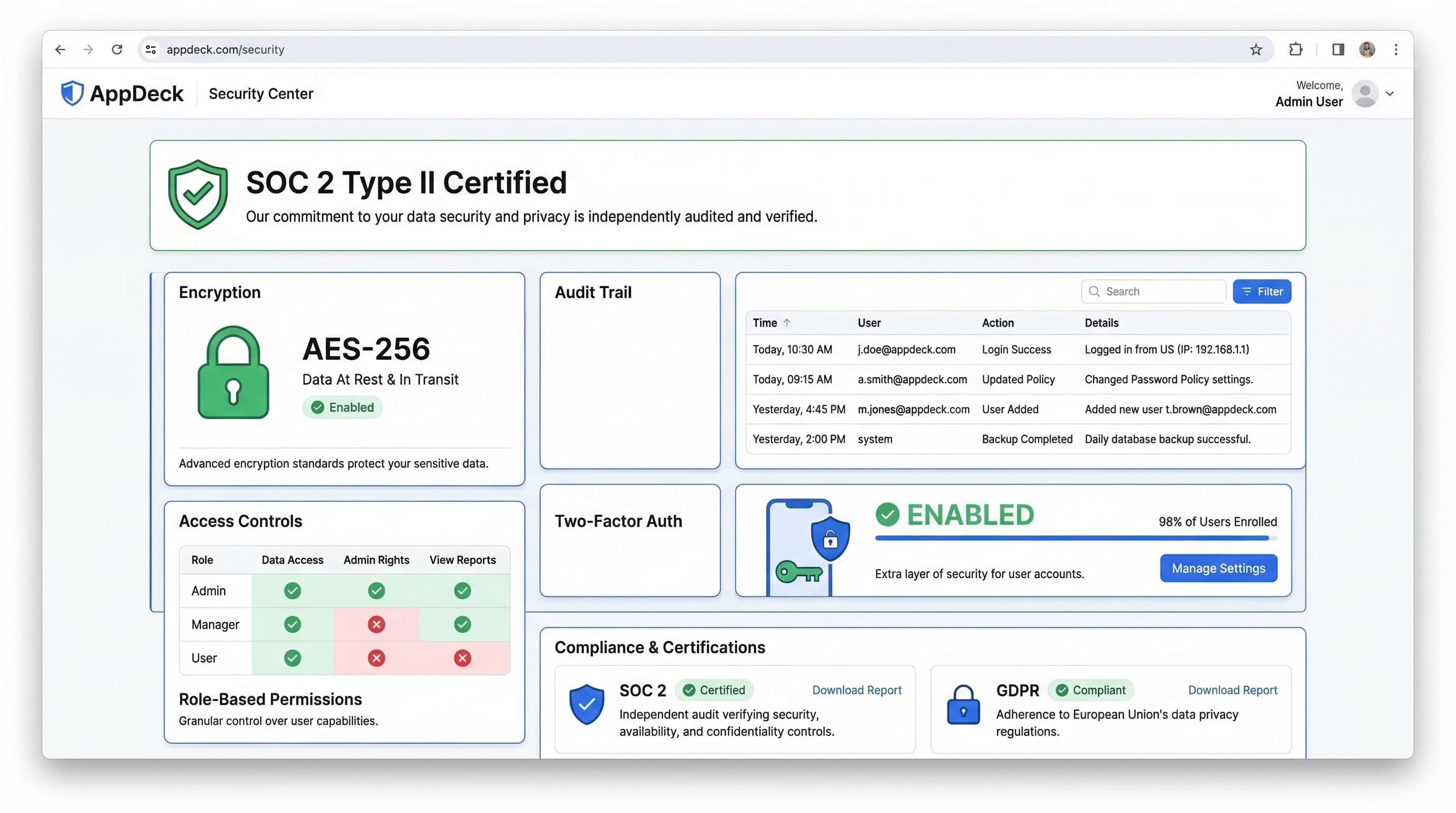The width and height of the screenshot is (1456, 813).
Task: Toggle Manager Admin Rights red X
Action: tap(376, 624)
